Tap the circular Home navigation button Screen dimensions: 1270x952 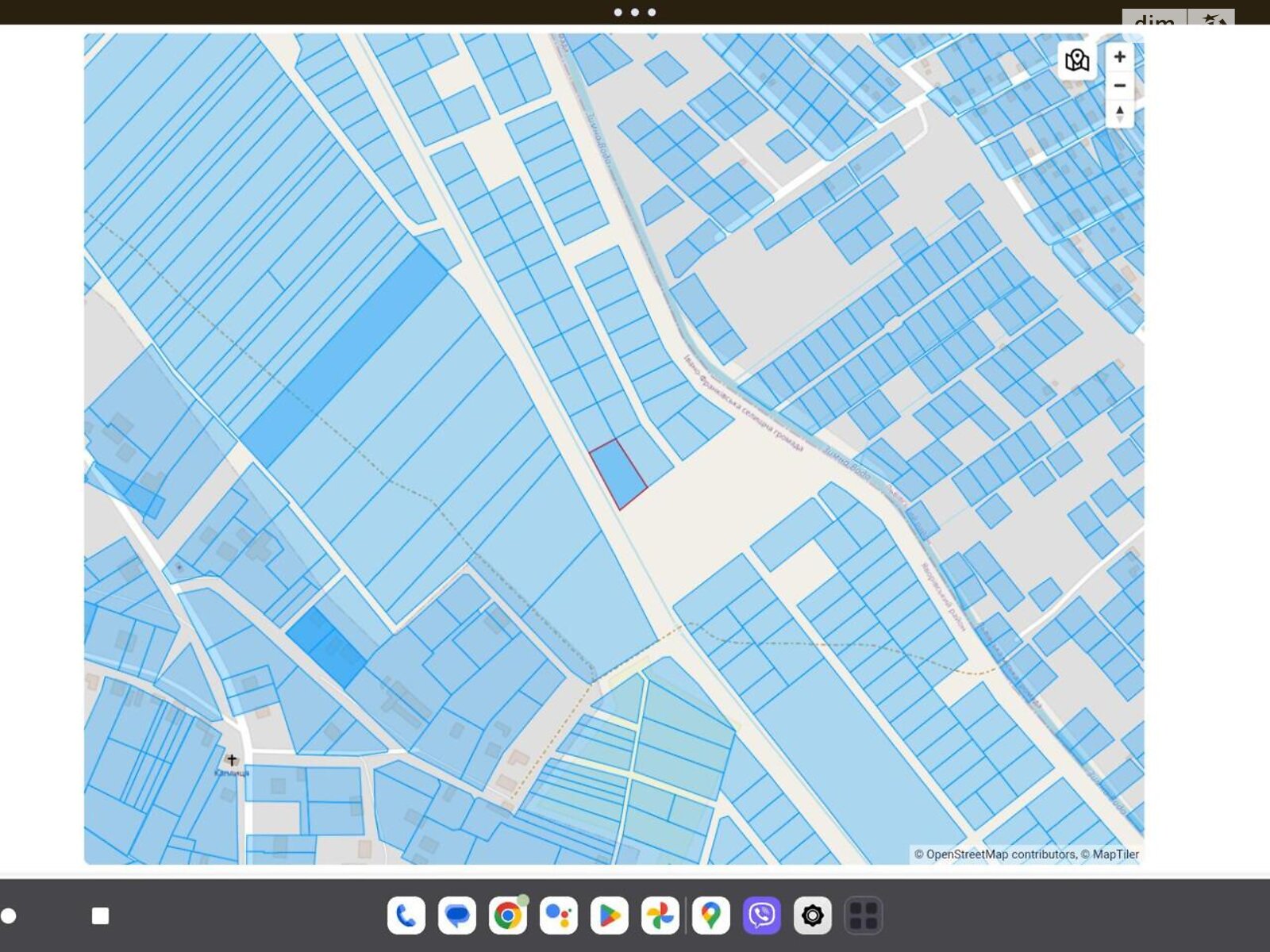[9, 916]
